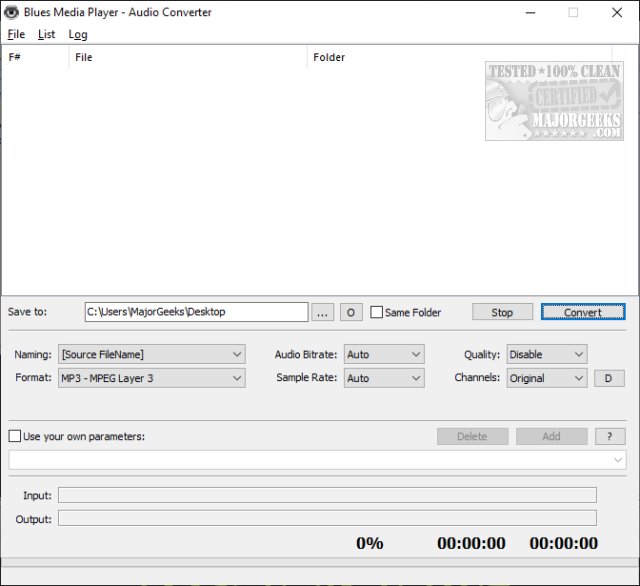Viewport: 640px width, 586px height.
Task: Click the Folder column header
Action: pyautogui.click(x=460, y=57)
